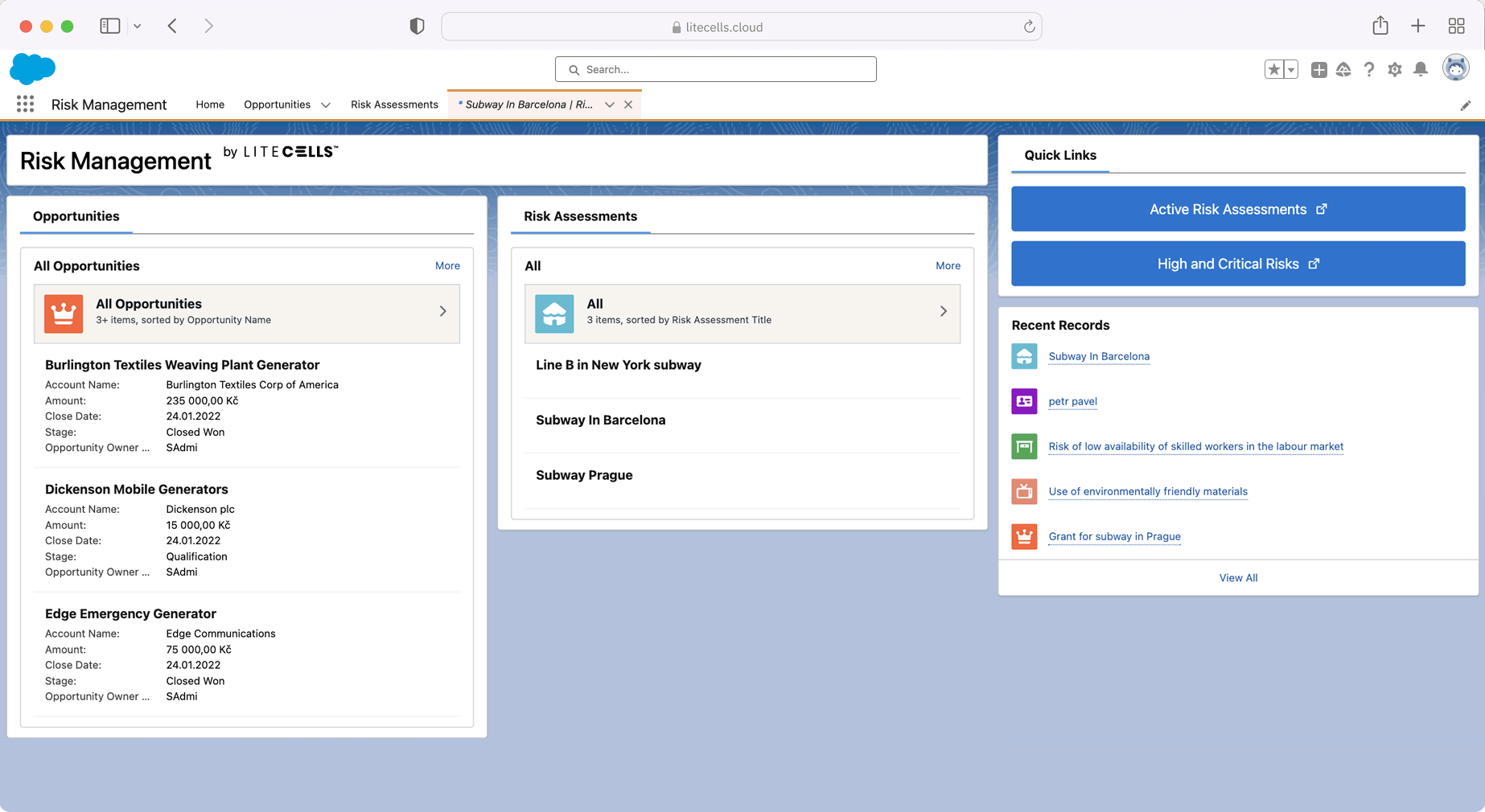
Task: Click the Active Risk Assessments button
Action: (1238, 209)
